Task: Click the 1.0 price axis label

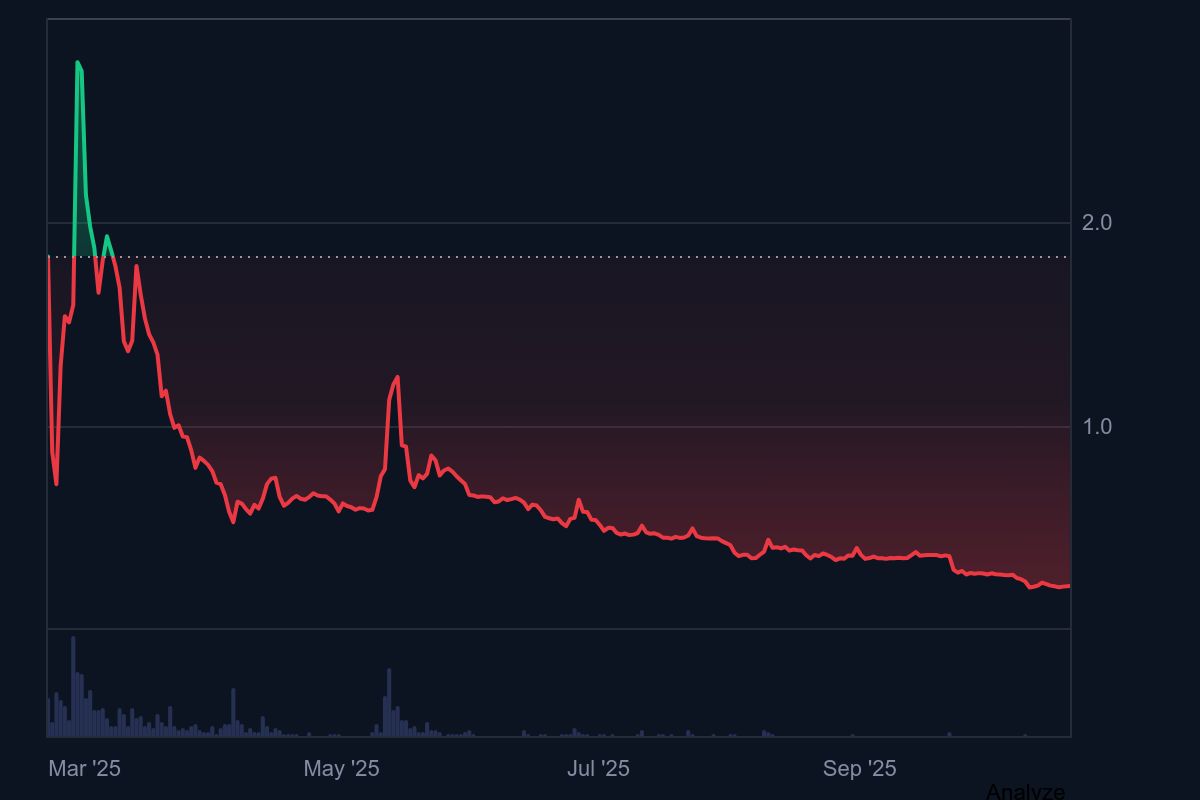Action: coord(1097,427)
